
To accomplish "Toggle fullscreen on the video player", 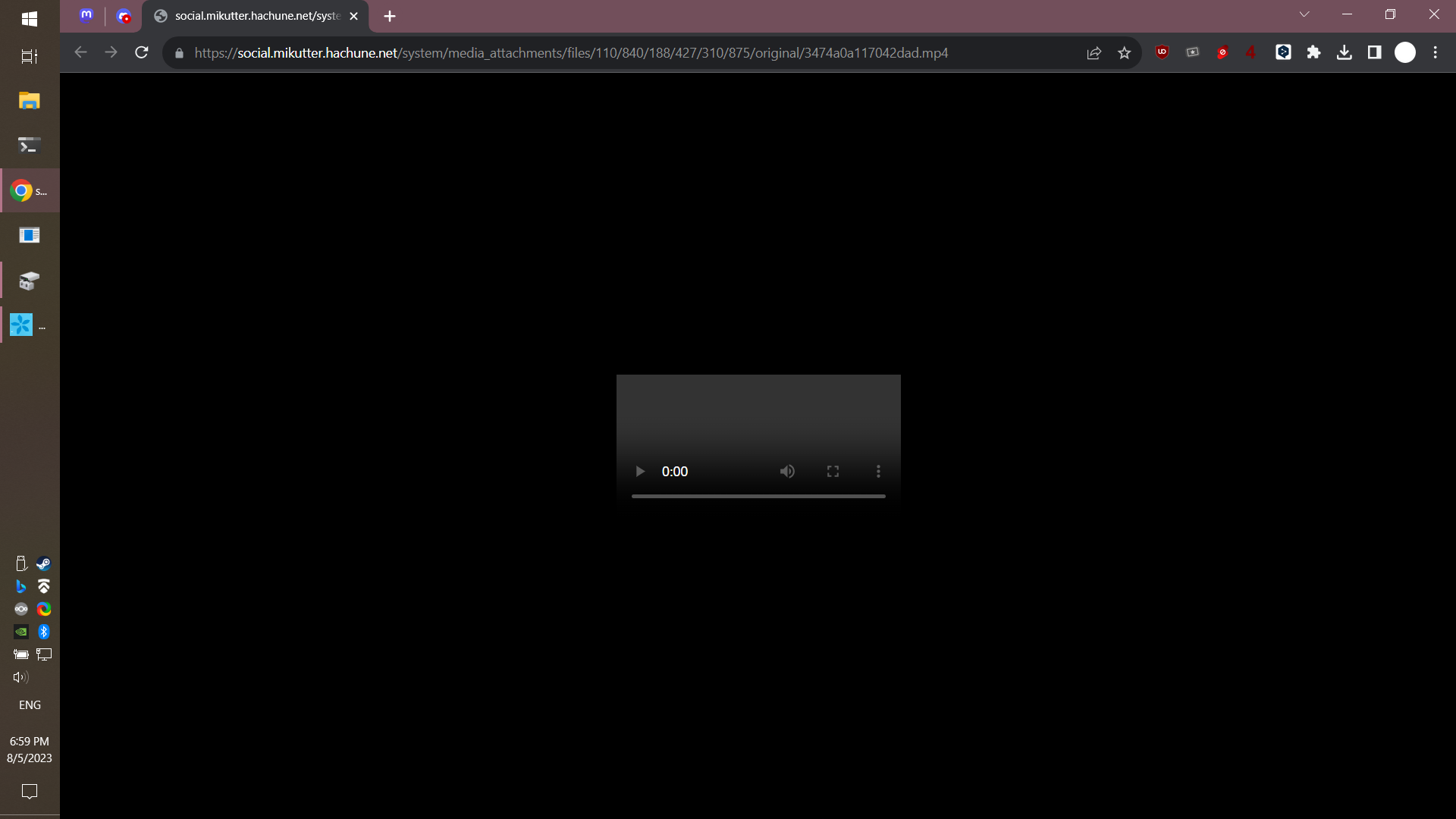I will (833, 472).
